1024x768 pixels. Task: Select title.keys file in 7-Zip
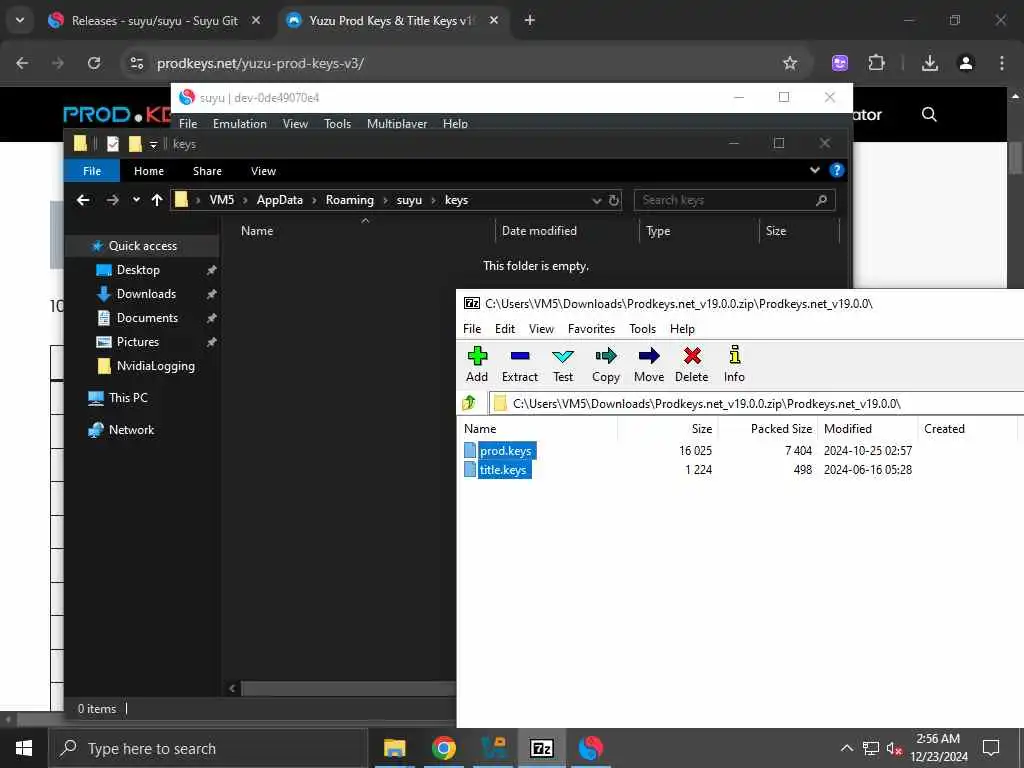pos(502,470)
